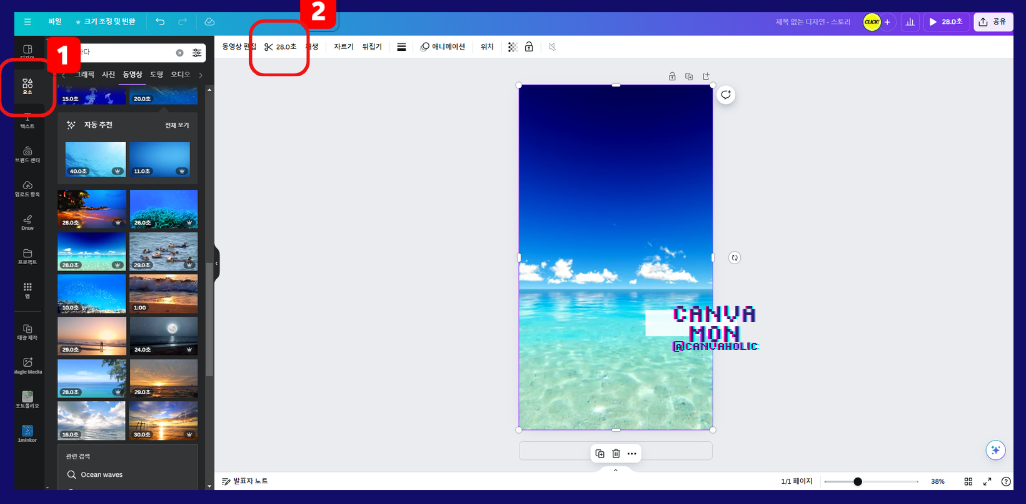Duplicate the selected element in floating toolbar
1026x504 pixels.
tap(600, 454)
